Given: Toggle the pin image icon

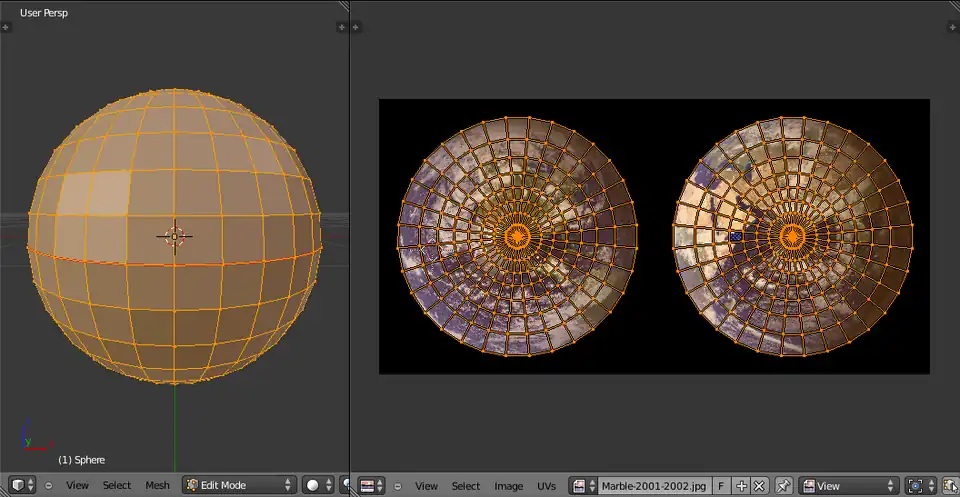Looking at the screenshot, I should 784,485.
